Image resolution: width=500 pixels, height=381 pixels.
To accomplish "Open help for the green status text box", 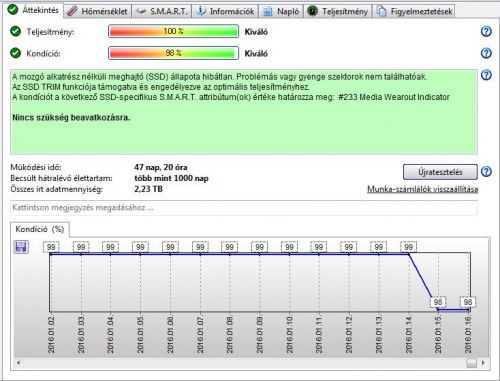I will click(486, 75).
